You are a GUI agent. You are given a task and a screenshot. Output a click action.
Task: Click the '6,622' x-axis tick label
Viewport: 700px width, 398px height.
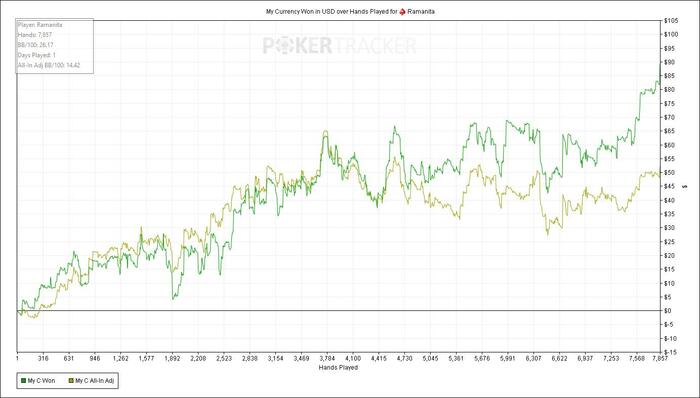559,358
